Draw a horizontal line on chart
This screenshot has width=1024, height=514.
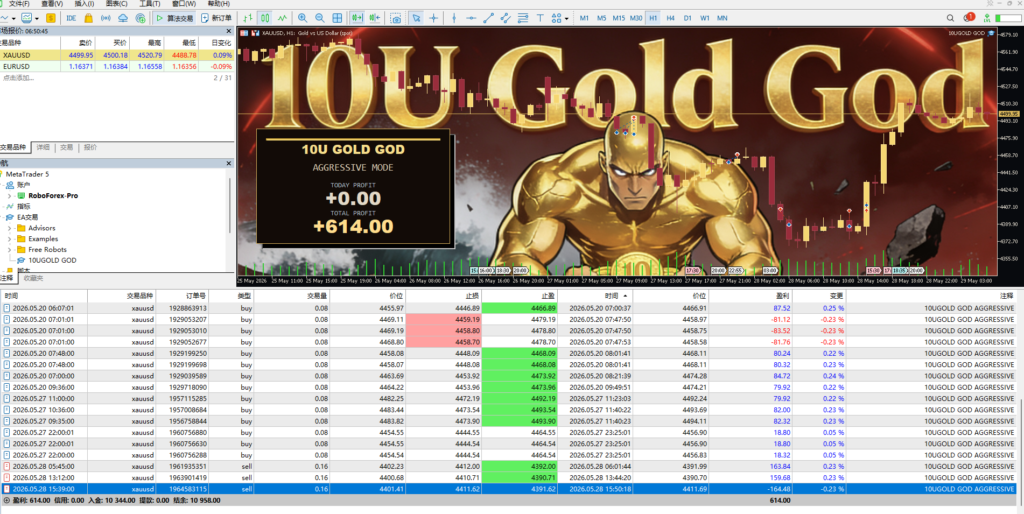471,18
